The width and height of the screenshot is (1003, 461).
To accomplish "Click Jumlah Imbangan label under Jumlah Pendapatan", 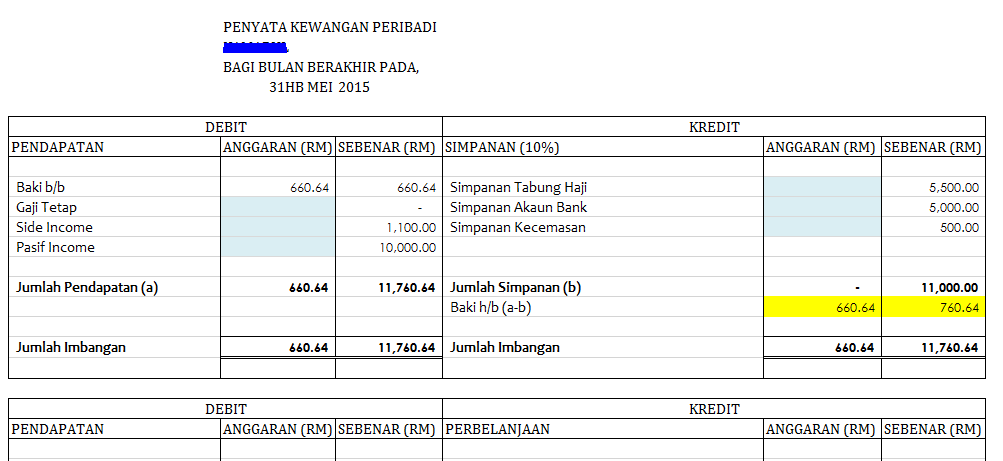I will tap(70, 347).
